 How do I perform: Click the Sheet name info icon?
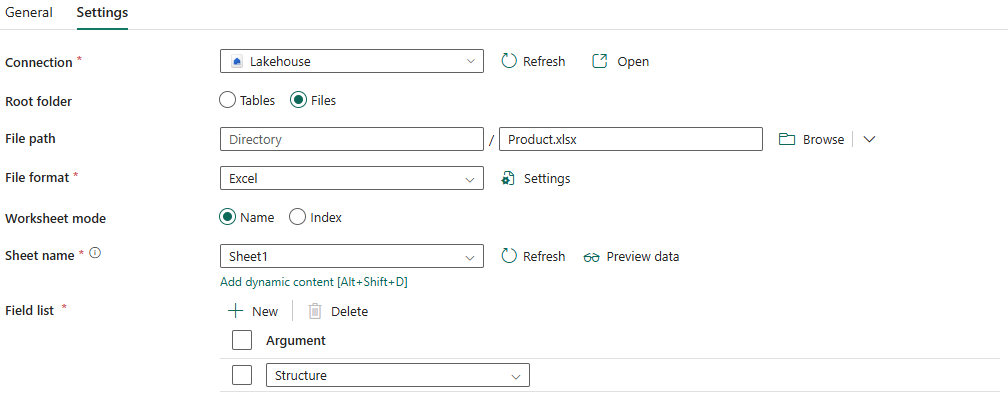pos(95,253)
